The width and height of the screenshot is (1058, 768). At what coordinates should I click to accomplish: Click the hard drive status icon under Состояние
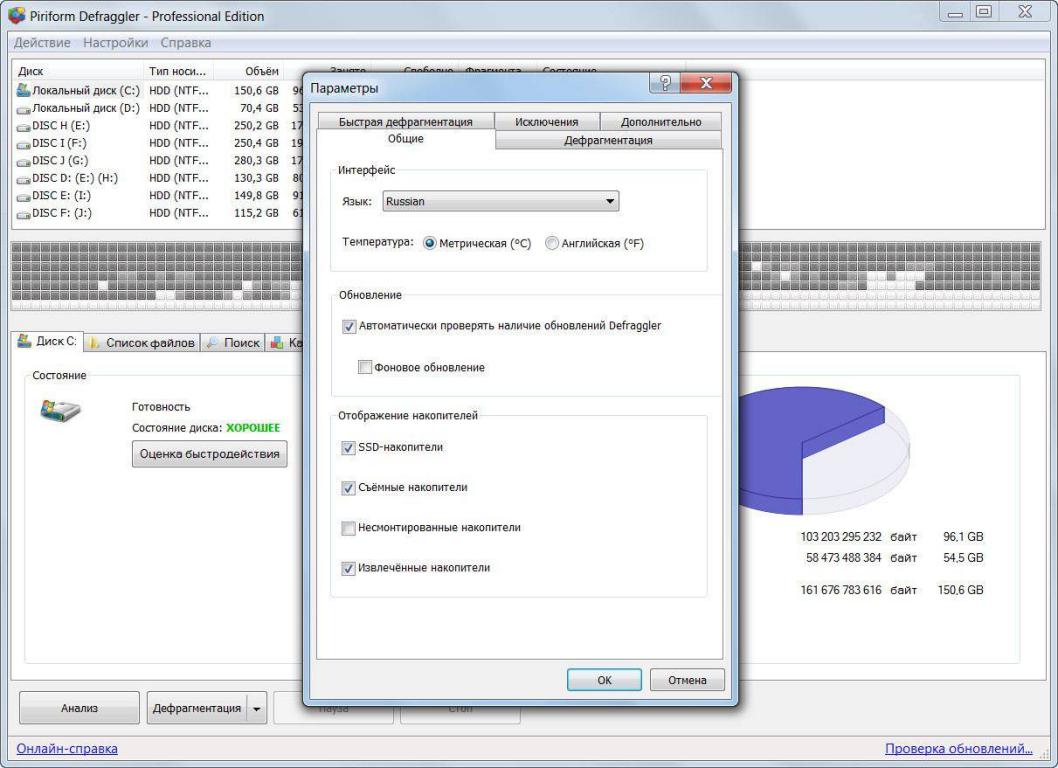click(61, 409)
